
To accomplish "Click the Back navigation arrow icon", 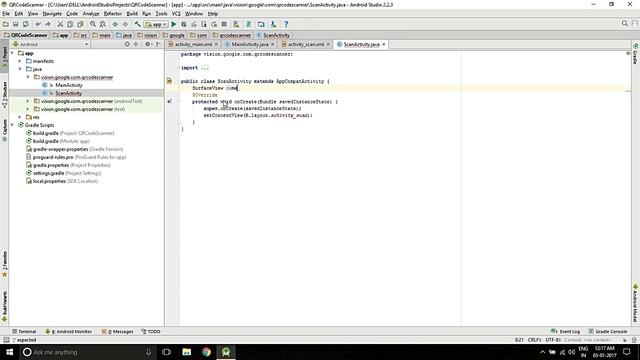I will click(x=115, y=24).
